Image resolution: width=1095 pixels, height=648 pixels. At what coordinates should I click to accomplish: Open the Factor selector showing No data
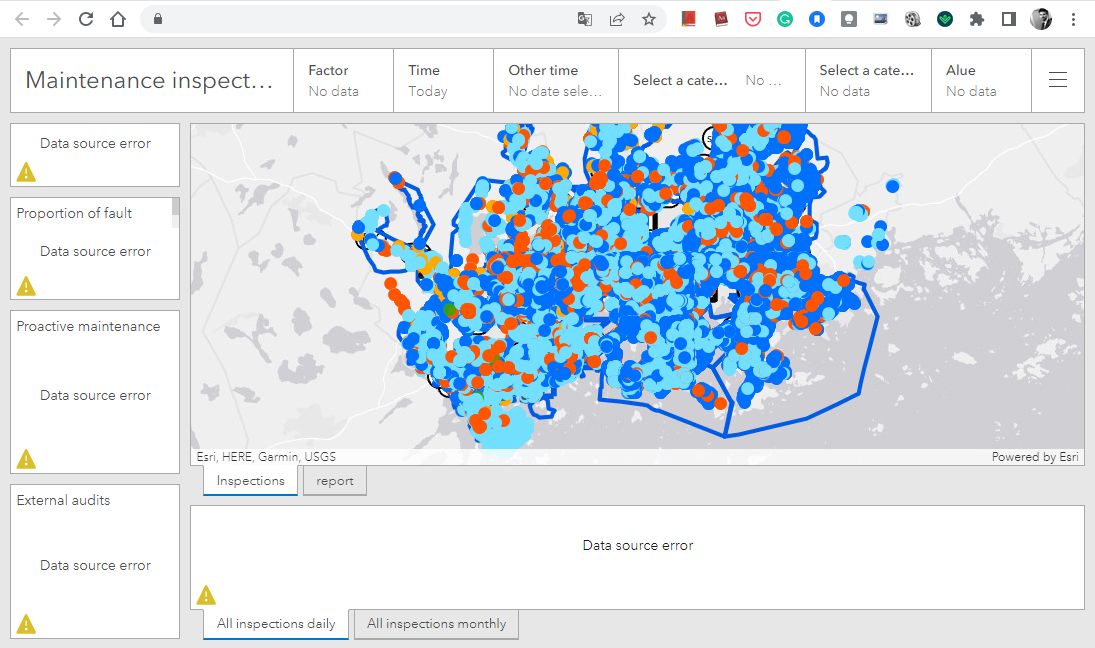343,80
